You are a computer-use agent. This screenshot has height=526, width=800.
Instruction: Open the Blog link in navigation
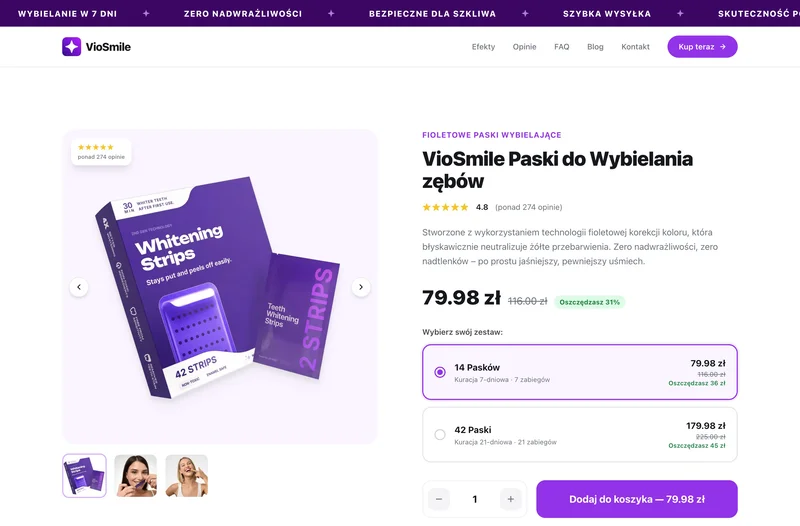(595, 46)
